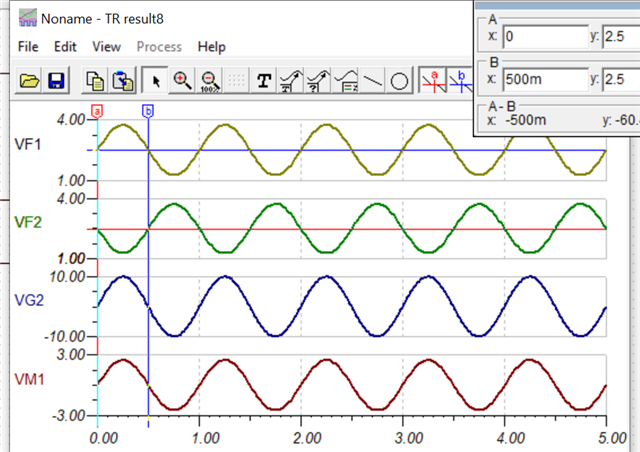Select the line drawing tool

[372, 80]
